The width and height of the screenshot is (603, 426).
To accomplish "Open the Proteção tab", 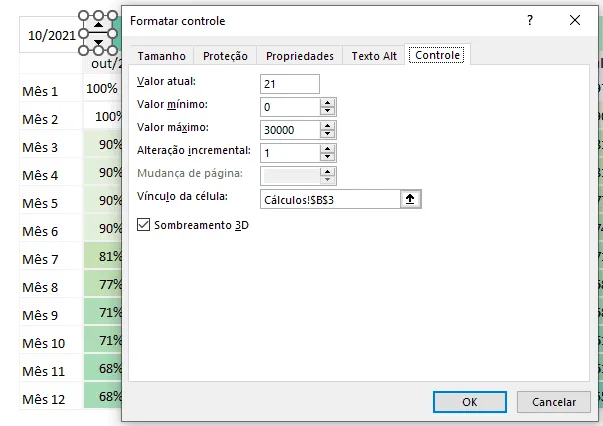I will 225,56.
